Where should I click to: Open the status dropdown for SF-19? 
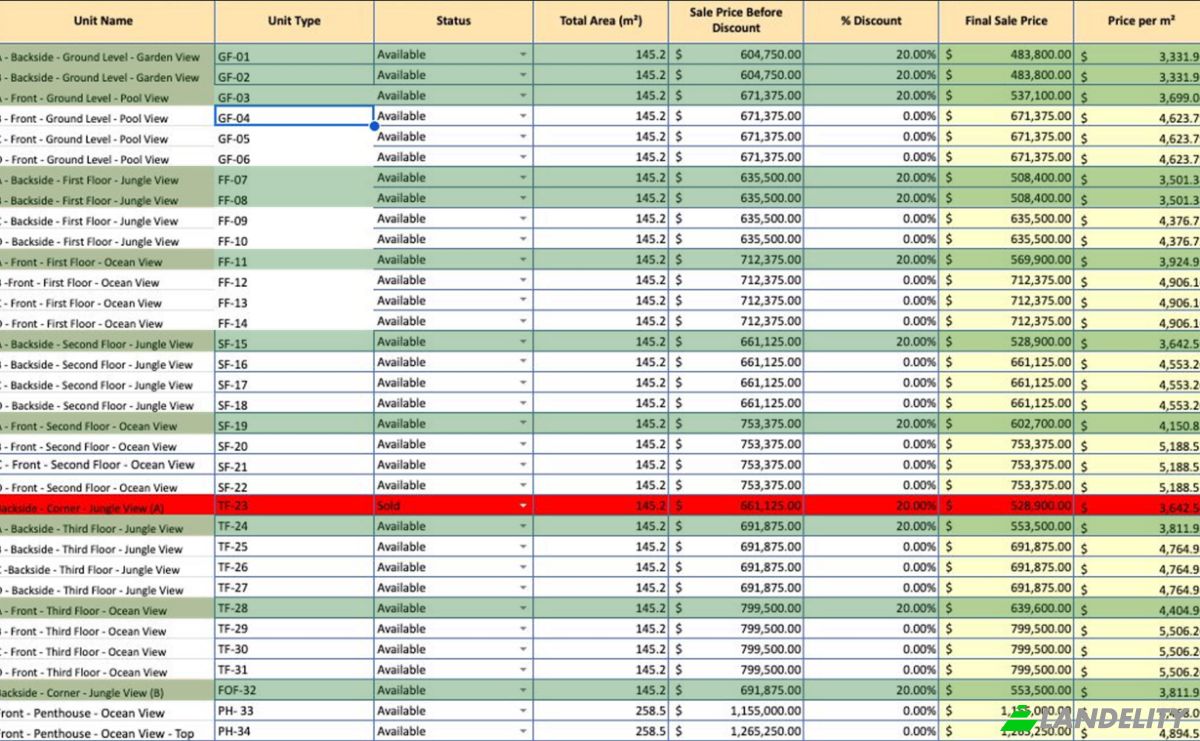[x=522, y=424]
